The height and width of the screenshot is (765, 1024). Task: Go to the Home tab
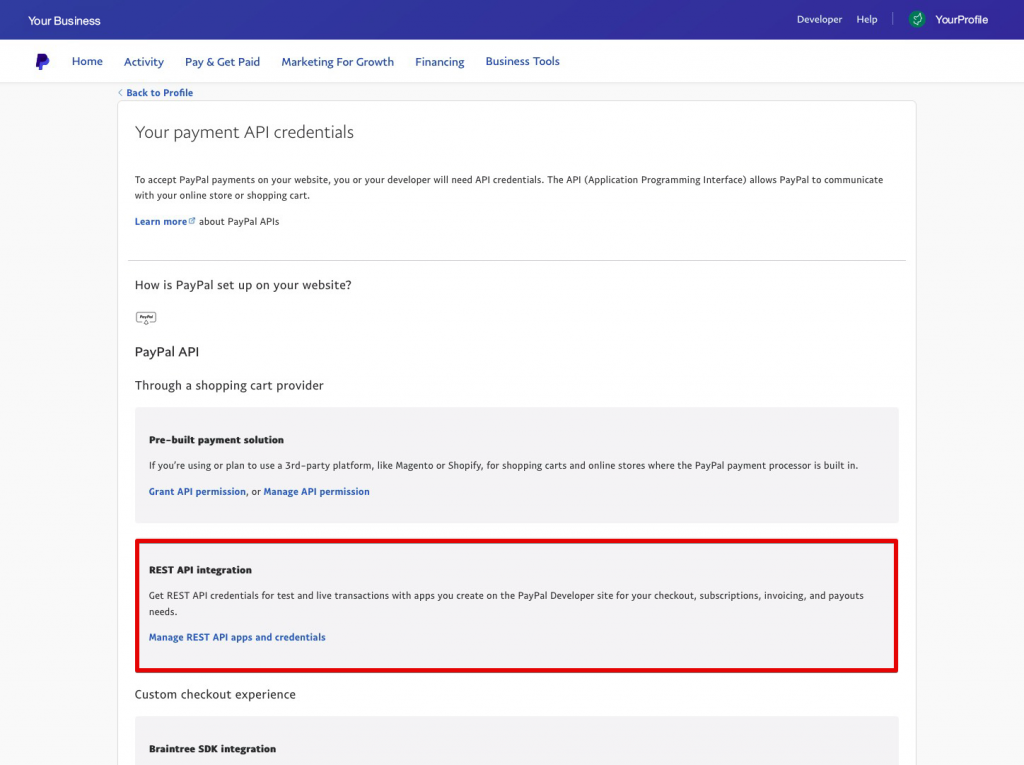[87, 62]
